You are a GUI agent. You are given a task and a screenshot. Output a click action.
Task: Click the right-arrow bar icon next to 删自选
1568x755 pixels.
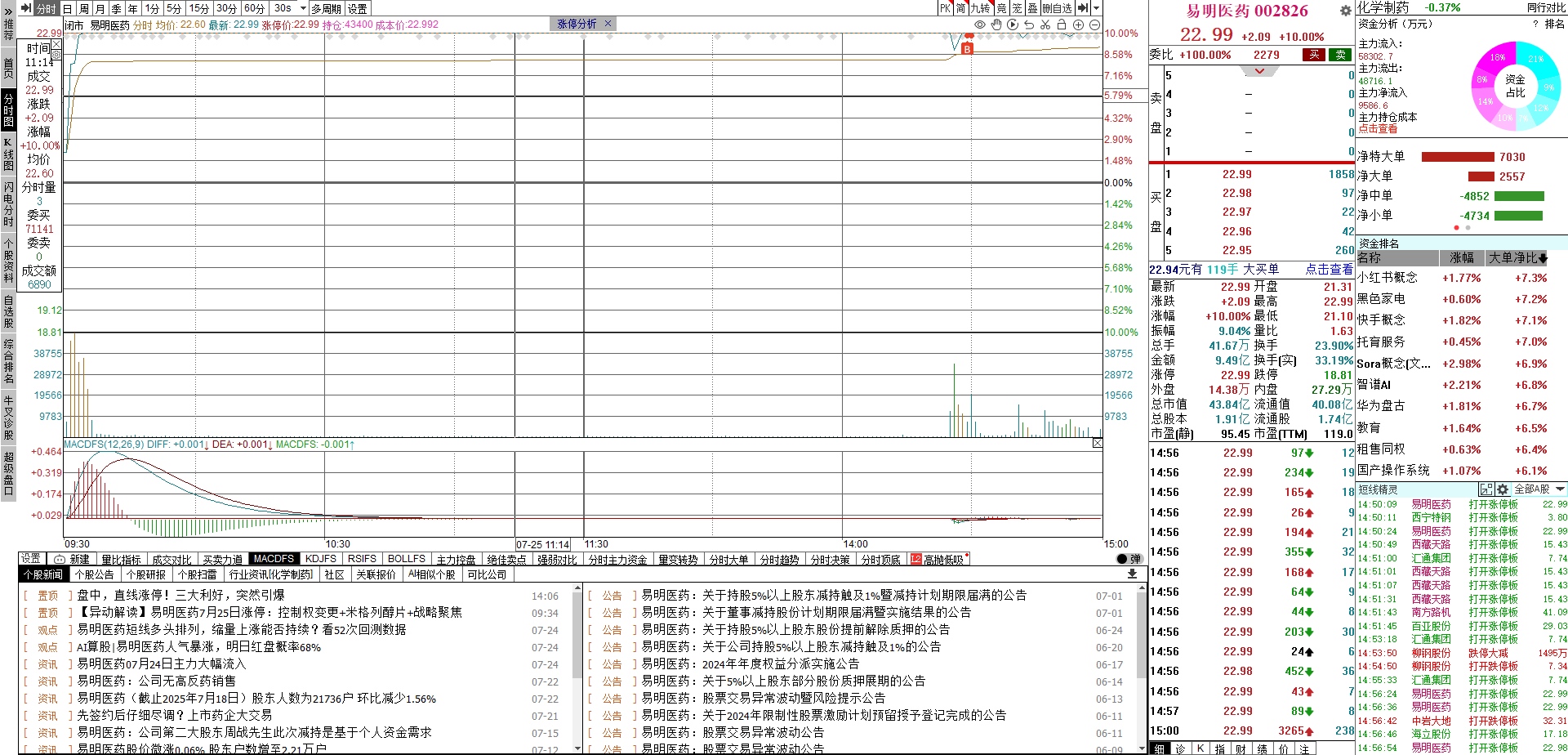1083,8
